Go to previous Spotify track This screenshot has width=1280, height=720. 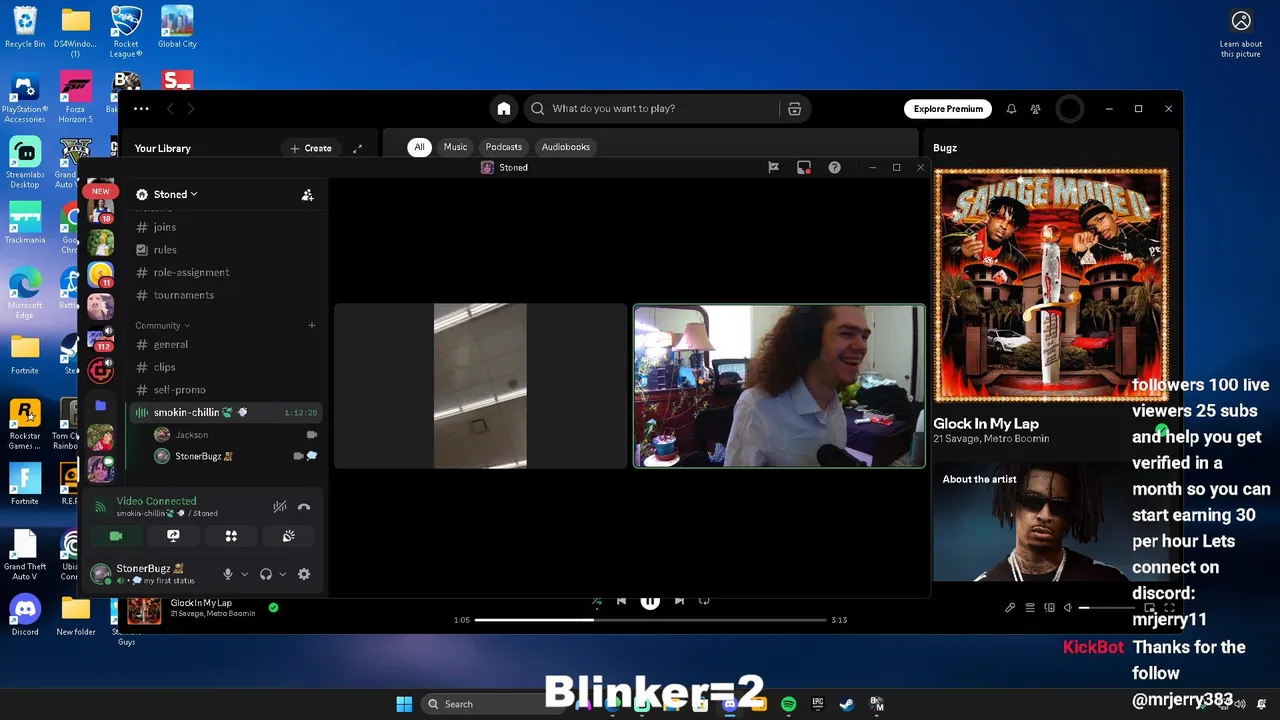[621, 600]
